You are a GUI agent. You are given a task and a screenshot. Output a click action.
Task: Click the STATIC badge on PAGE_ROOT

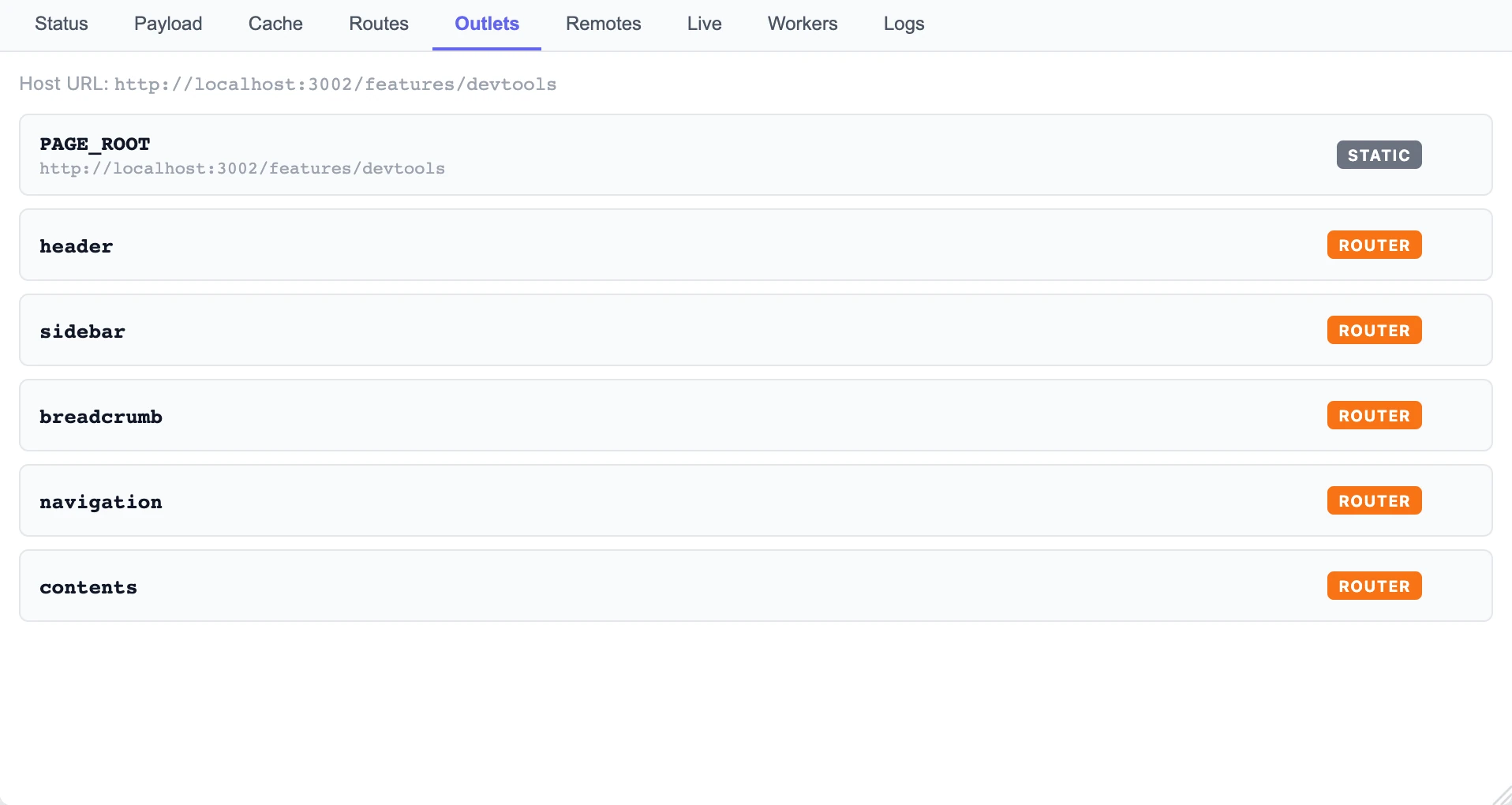click(x=1379, y=155)
